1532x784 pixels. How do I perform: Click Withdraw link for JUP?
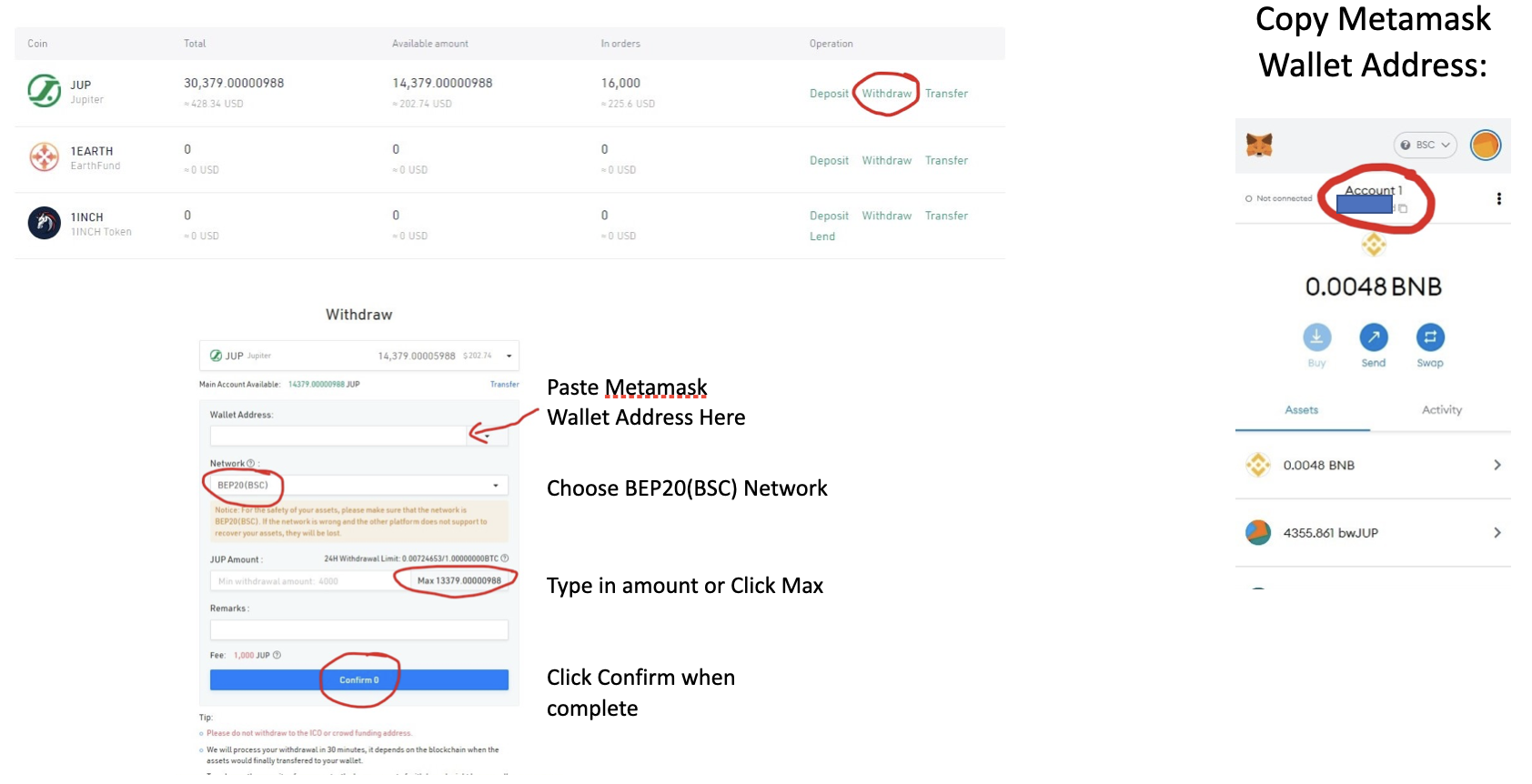point(886,94)
